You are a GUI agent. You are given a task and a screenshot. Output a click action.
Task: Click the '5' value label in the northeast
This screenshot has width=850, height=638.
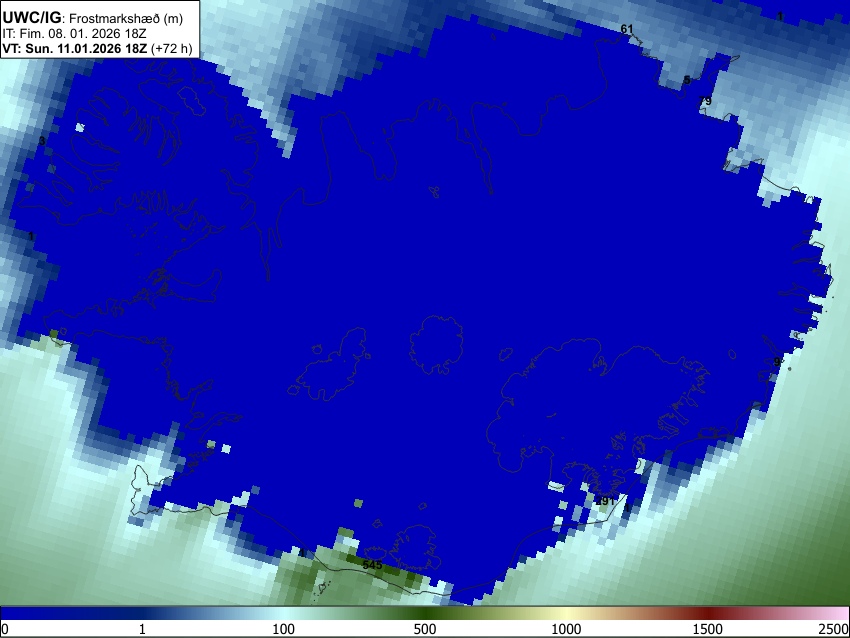(x=687, y=80)
